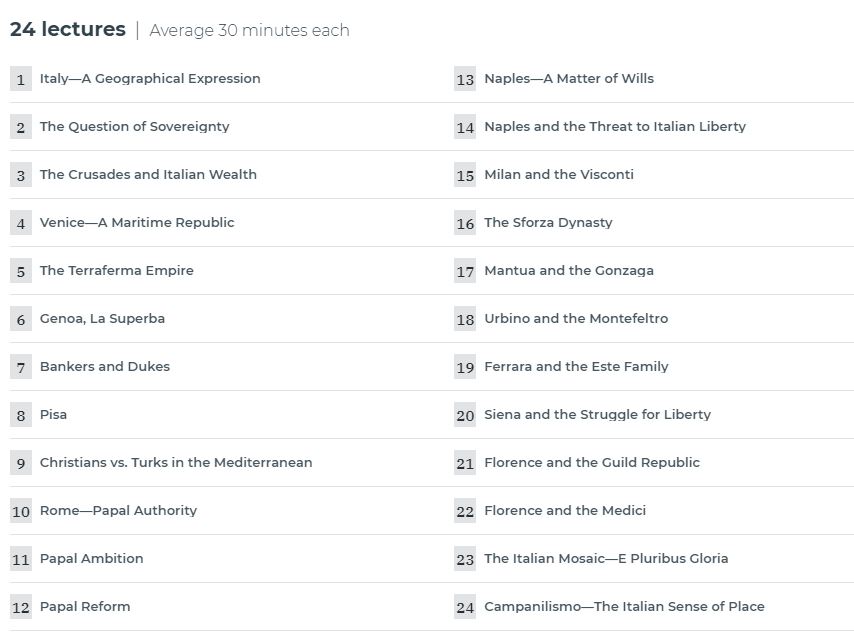Select Naples and the Threat to Italian Liberty
This screenshot has height=636, width=854.
pyautogui.click(x=615, y=127)
